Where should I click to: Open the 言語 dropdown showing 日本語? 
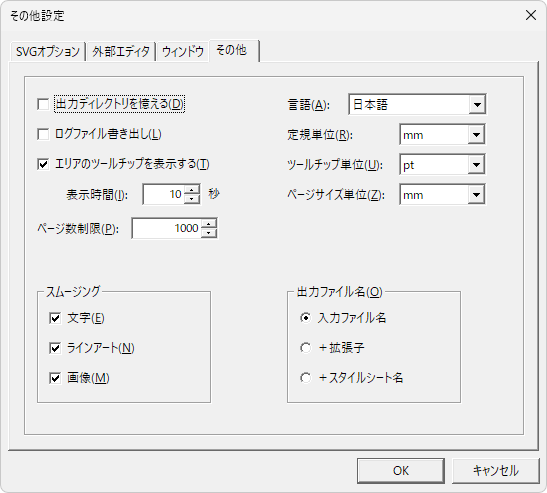pos(477,104)
